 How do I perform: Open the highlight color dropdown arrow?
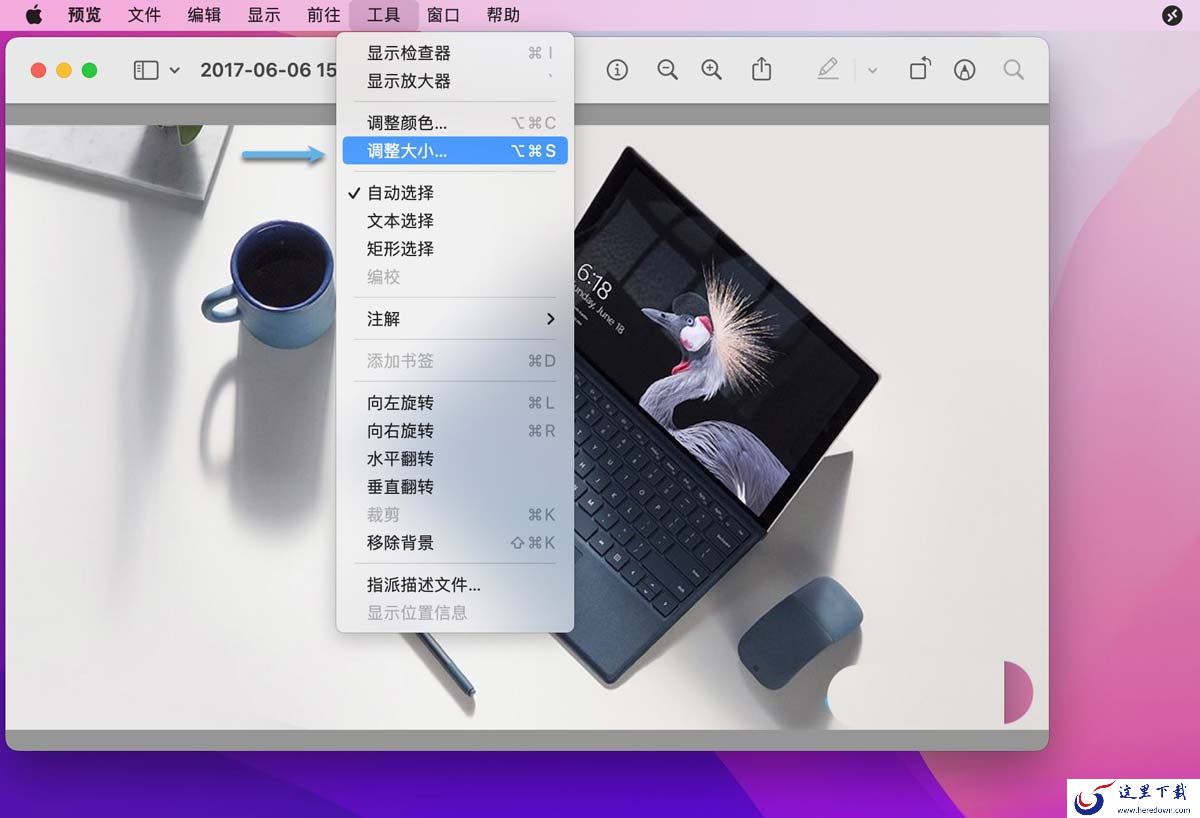pyautogui.click(x=872, y=70)
